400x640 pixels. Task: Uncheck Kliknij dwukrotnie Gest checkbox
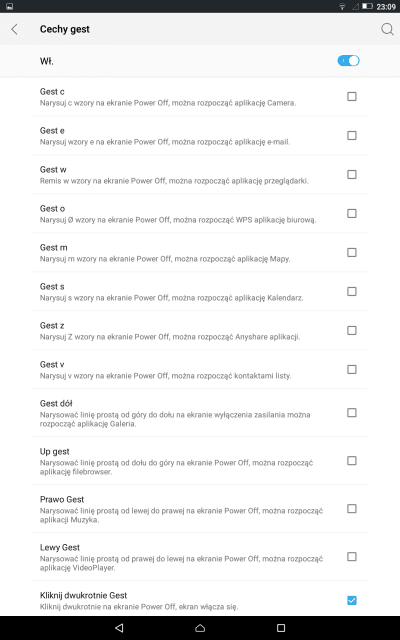(351, 600)
